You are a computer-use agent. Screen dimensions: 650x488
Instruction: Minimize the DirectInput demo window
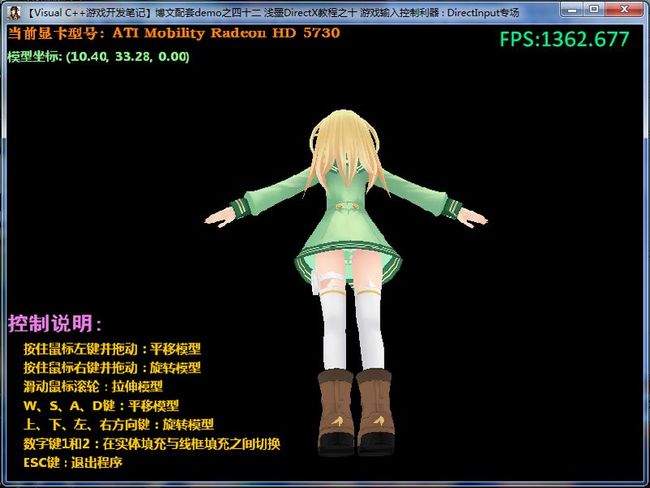(572, 9)
